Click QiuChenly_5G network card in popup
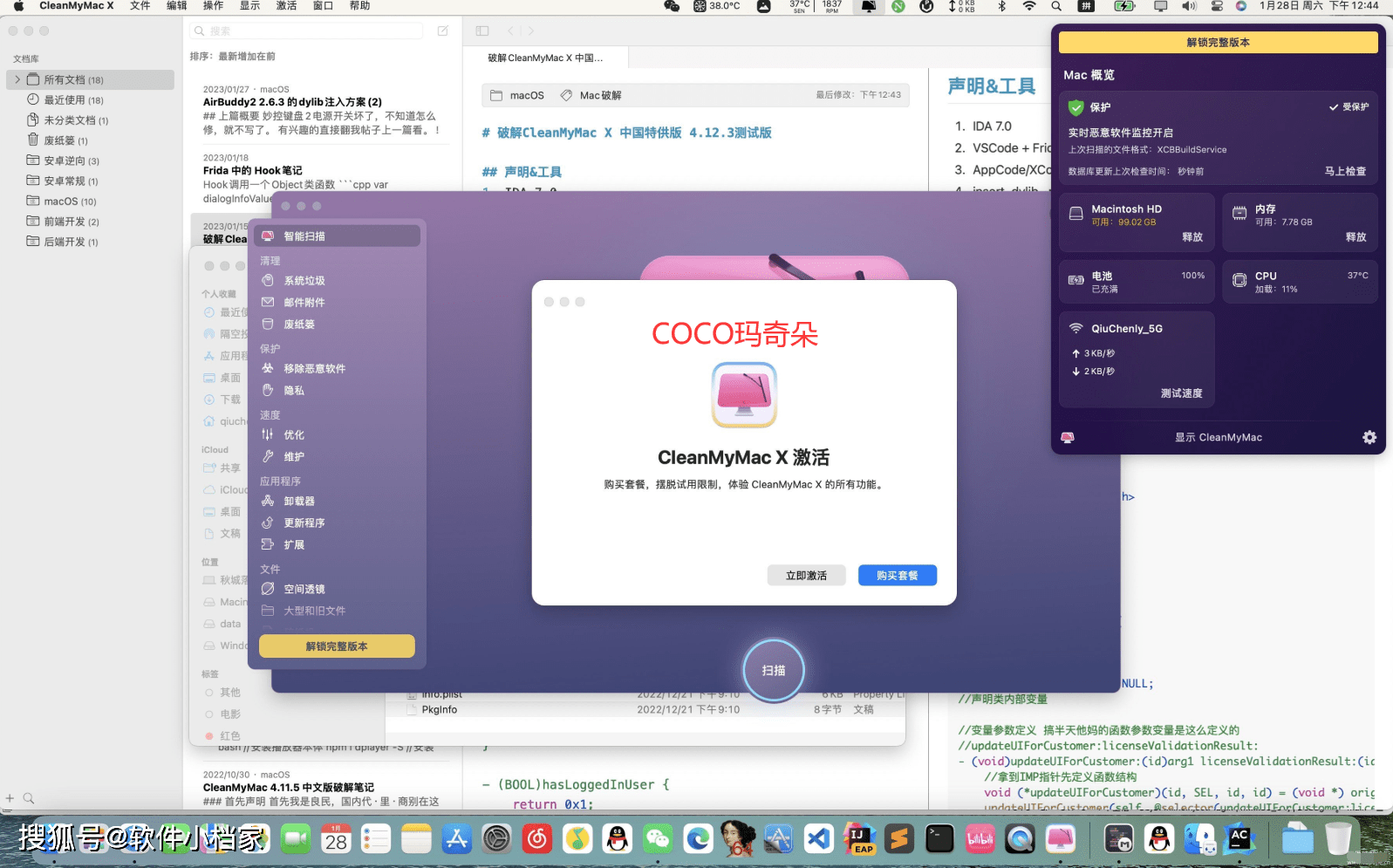 (x=1137, y=359)
